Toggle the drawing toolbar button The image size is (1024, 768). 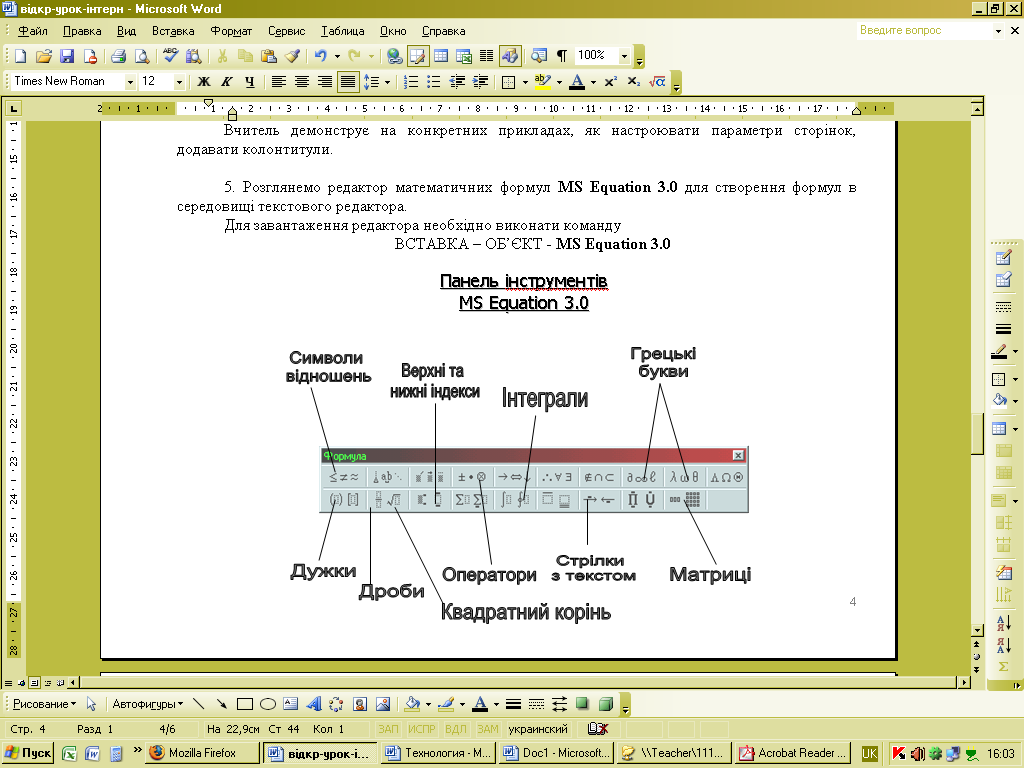[510, 56]
